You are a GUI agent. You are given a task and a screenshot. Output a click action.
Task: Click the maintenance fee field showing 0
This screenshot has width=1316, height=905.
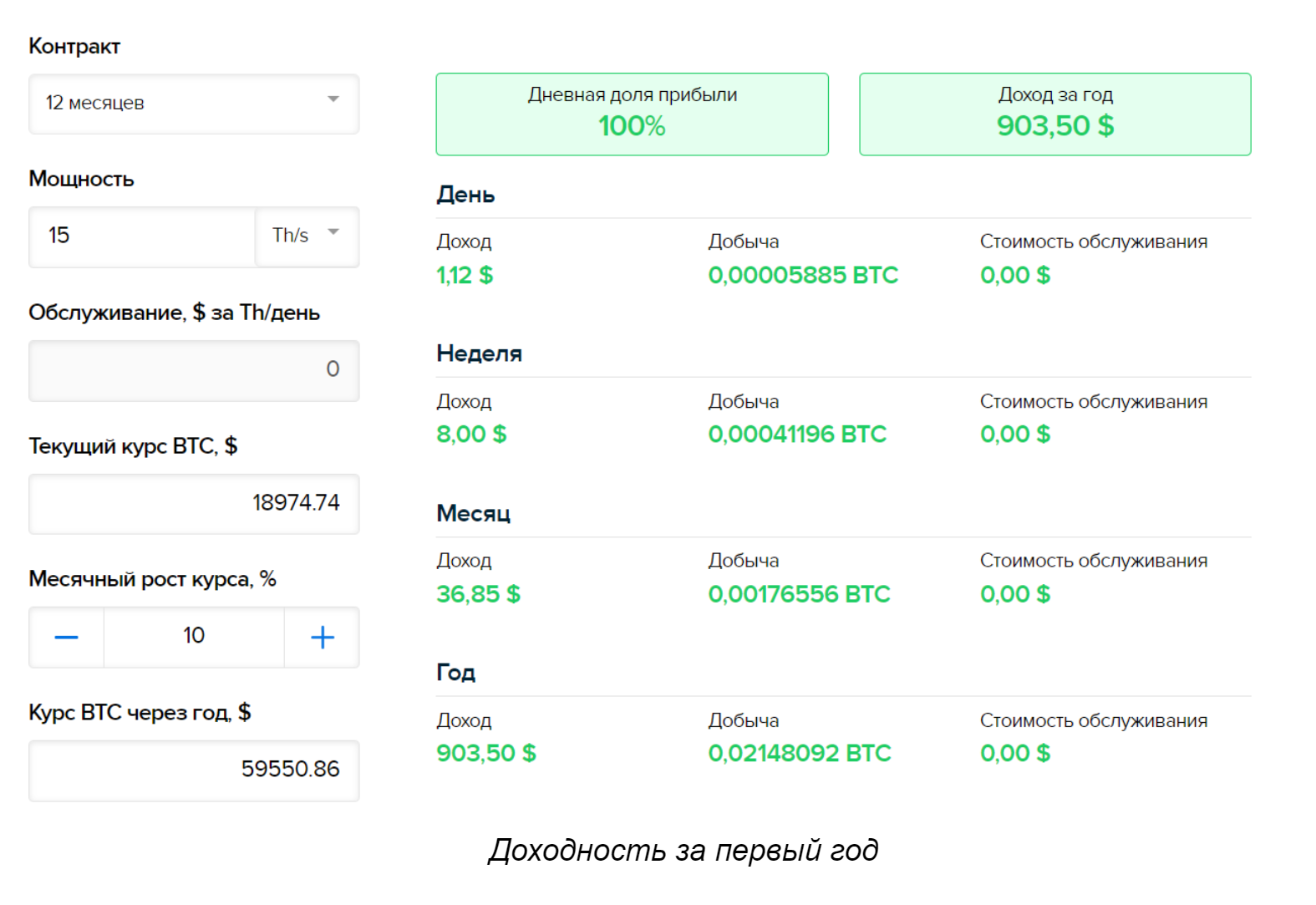coord(194,370)
